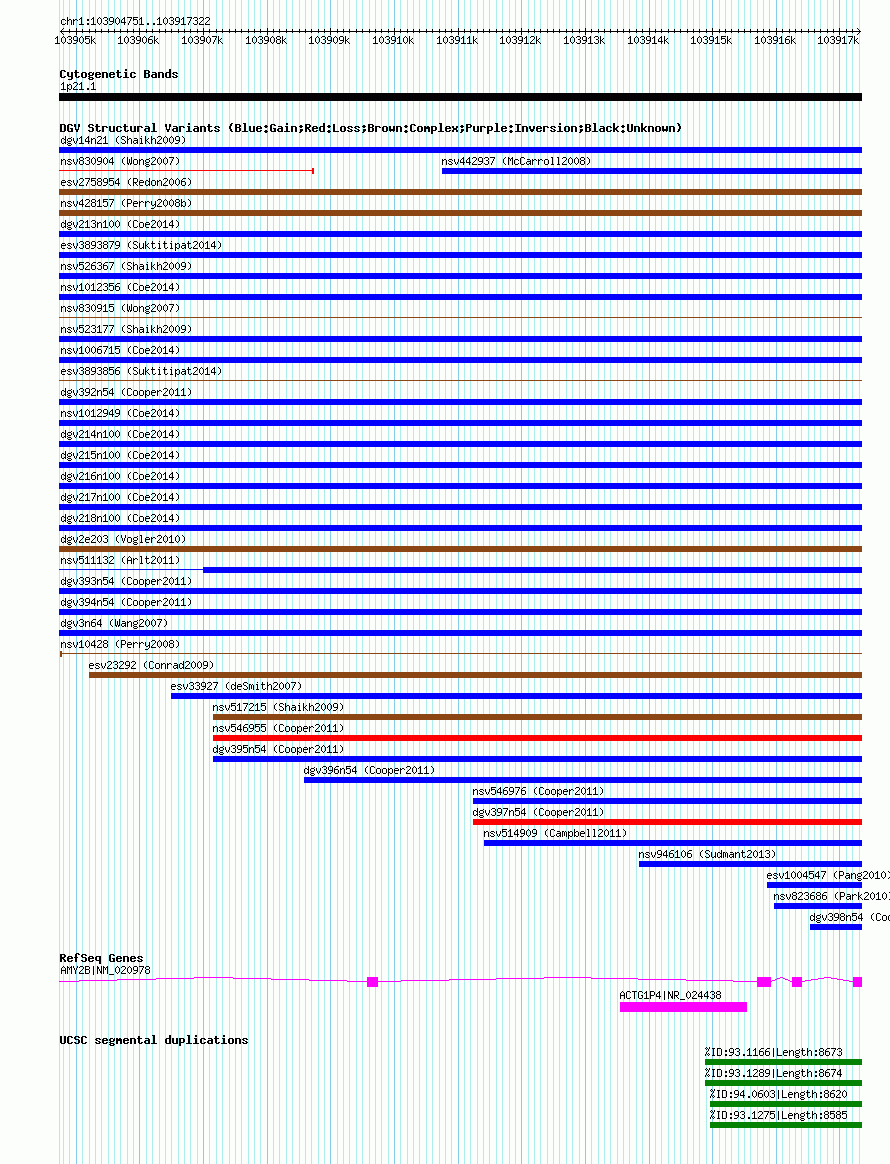890x1164 pixels.
Task: Click the %ID:93.1289|Length:8674 duplication label
Action: [773, 1073]
